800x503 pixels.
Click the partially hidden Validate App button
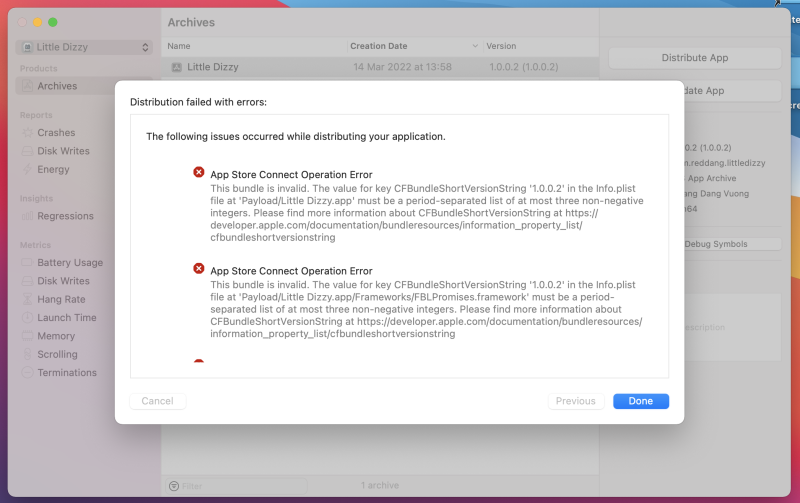(x=732, y=91)
